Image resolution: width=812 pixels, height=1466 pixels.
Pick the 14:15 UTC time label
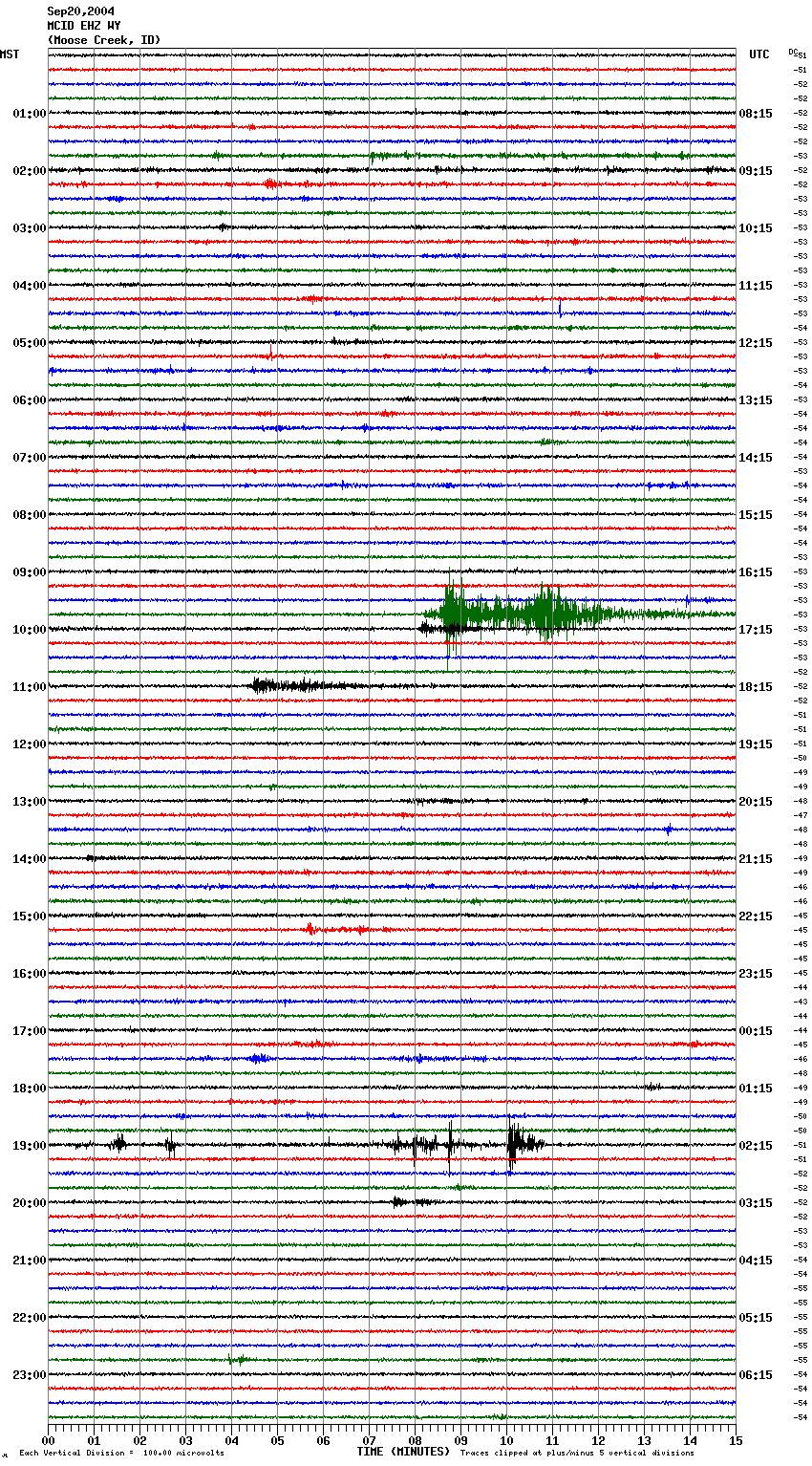[756, 458]
